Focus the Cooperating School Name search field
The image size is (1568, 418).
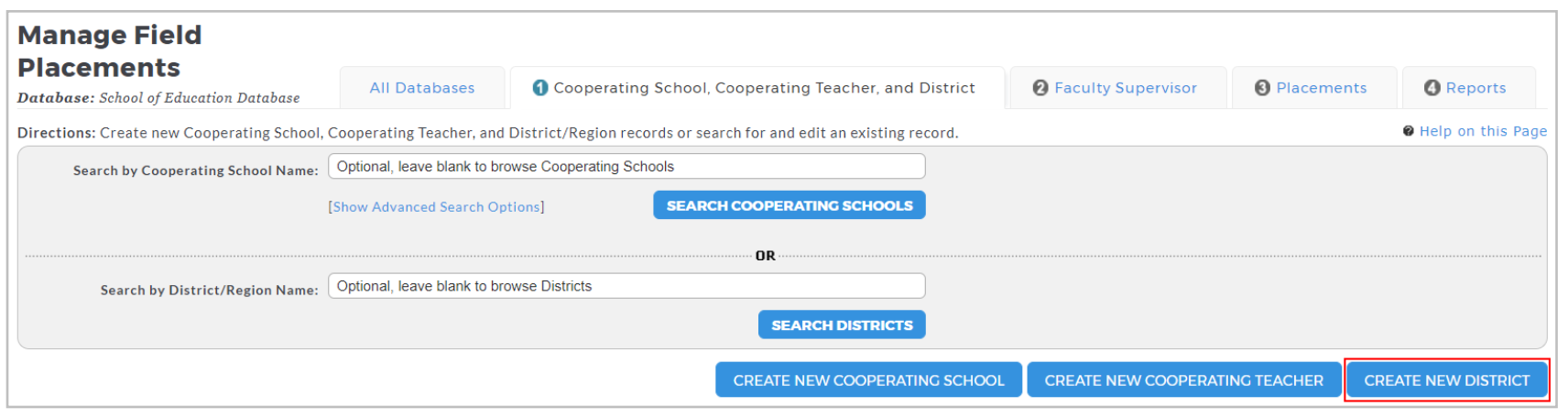click(626, 166)
